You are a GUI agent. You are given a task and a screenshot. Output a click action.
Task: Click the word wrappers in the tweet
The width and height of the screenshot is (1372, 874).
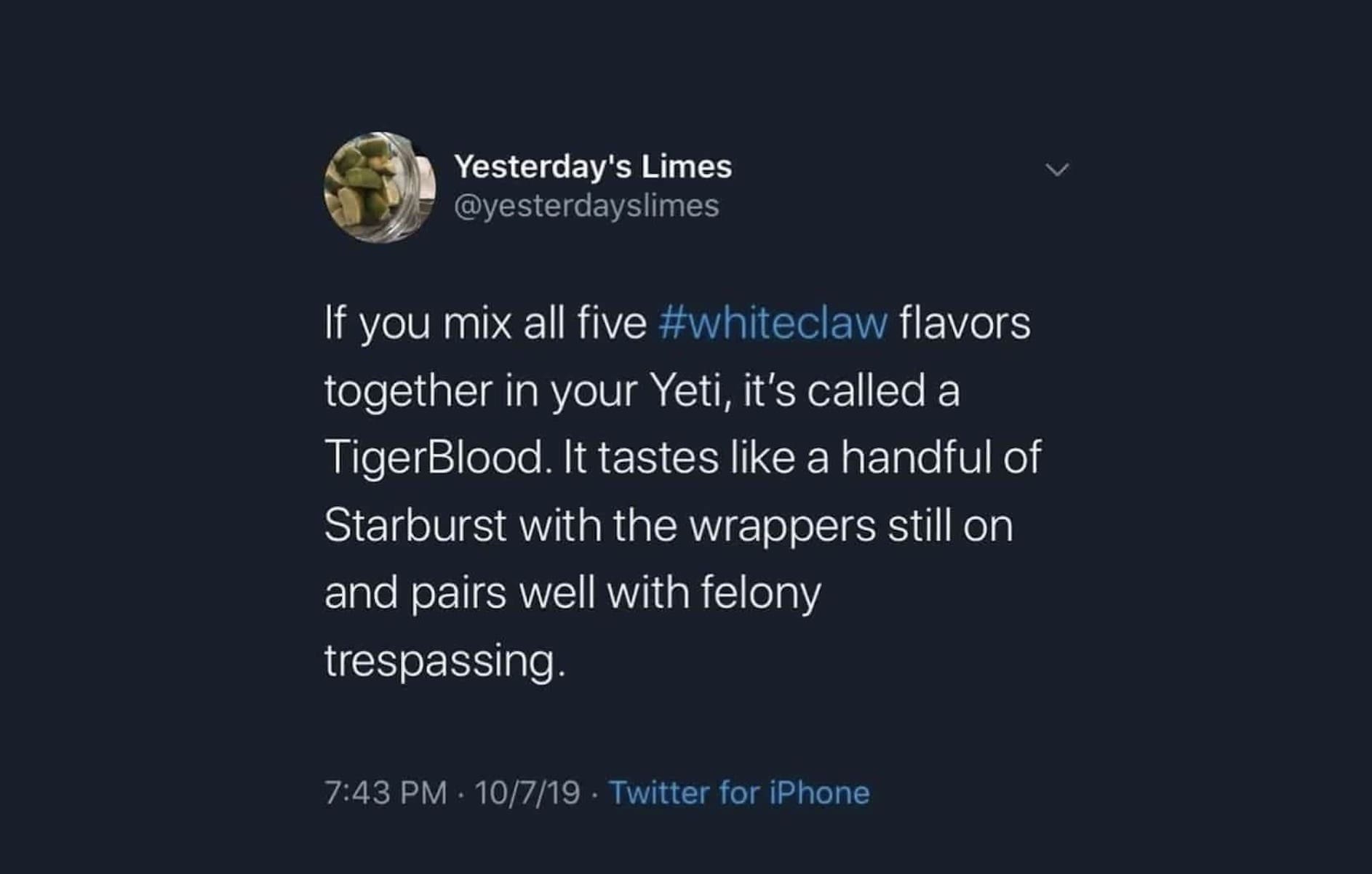tap(781, 526)
